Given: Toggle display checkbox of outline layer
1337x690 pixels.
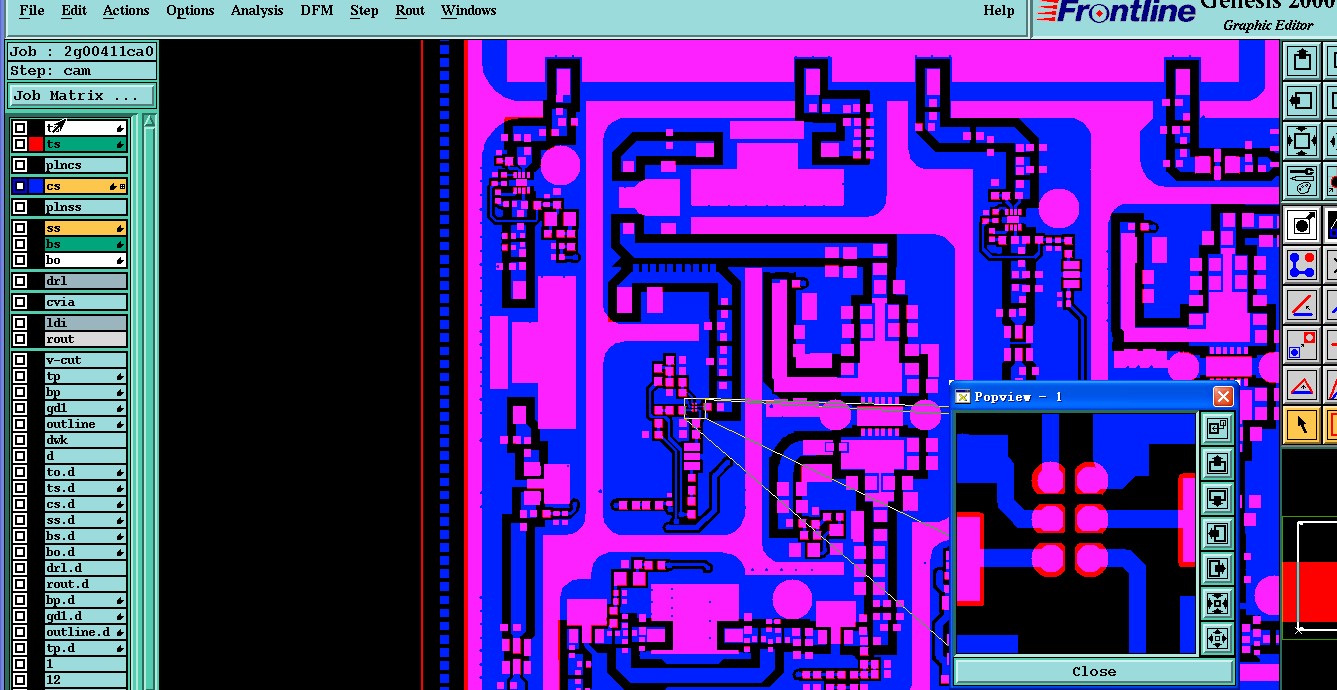Looking at the screenshot, I should click(20, 424).
